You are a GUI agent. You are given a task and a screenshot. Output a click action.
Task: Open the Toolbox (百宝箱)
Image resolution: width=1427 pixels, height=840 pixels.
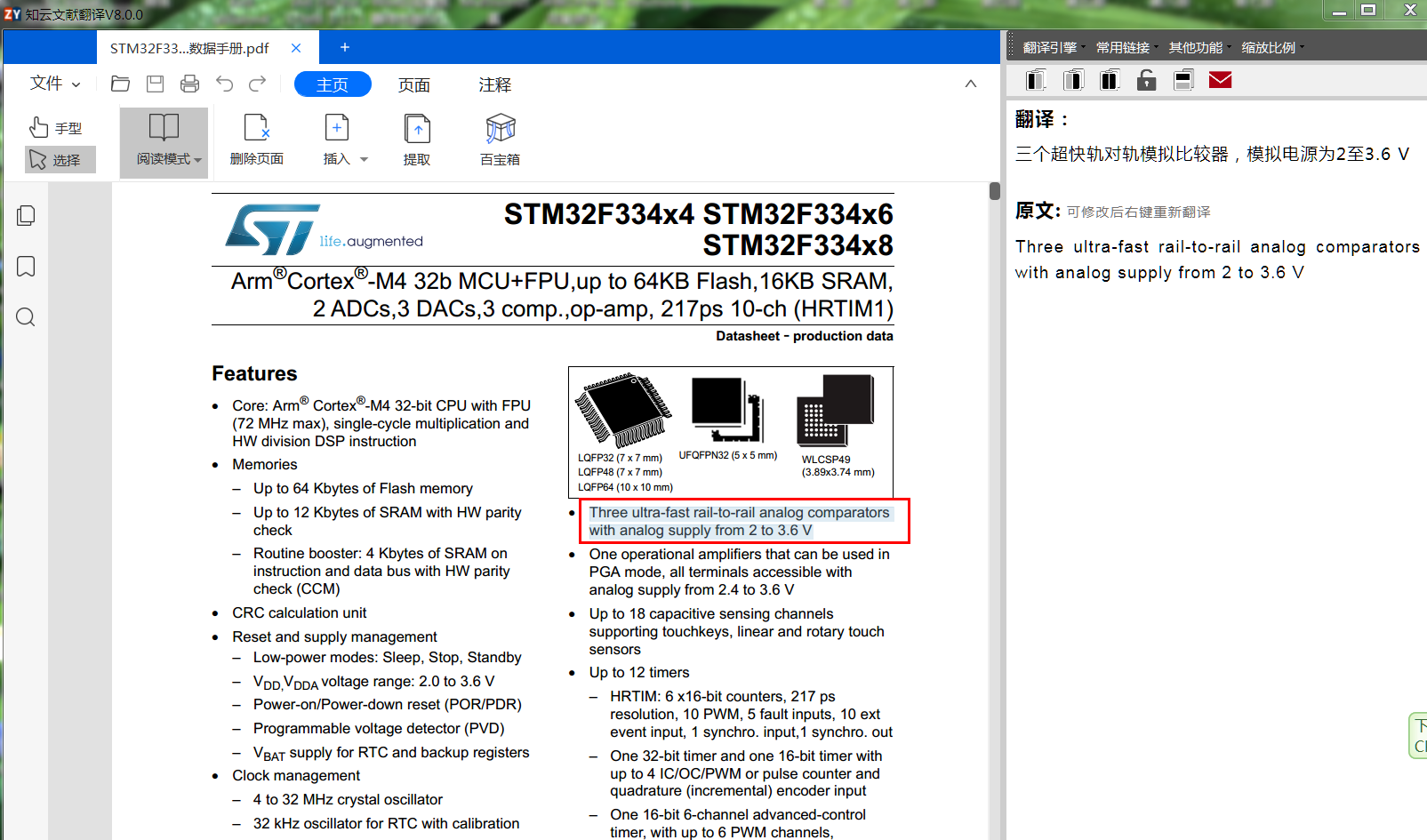pos(500,140)
